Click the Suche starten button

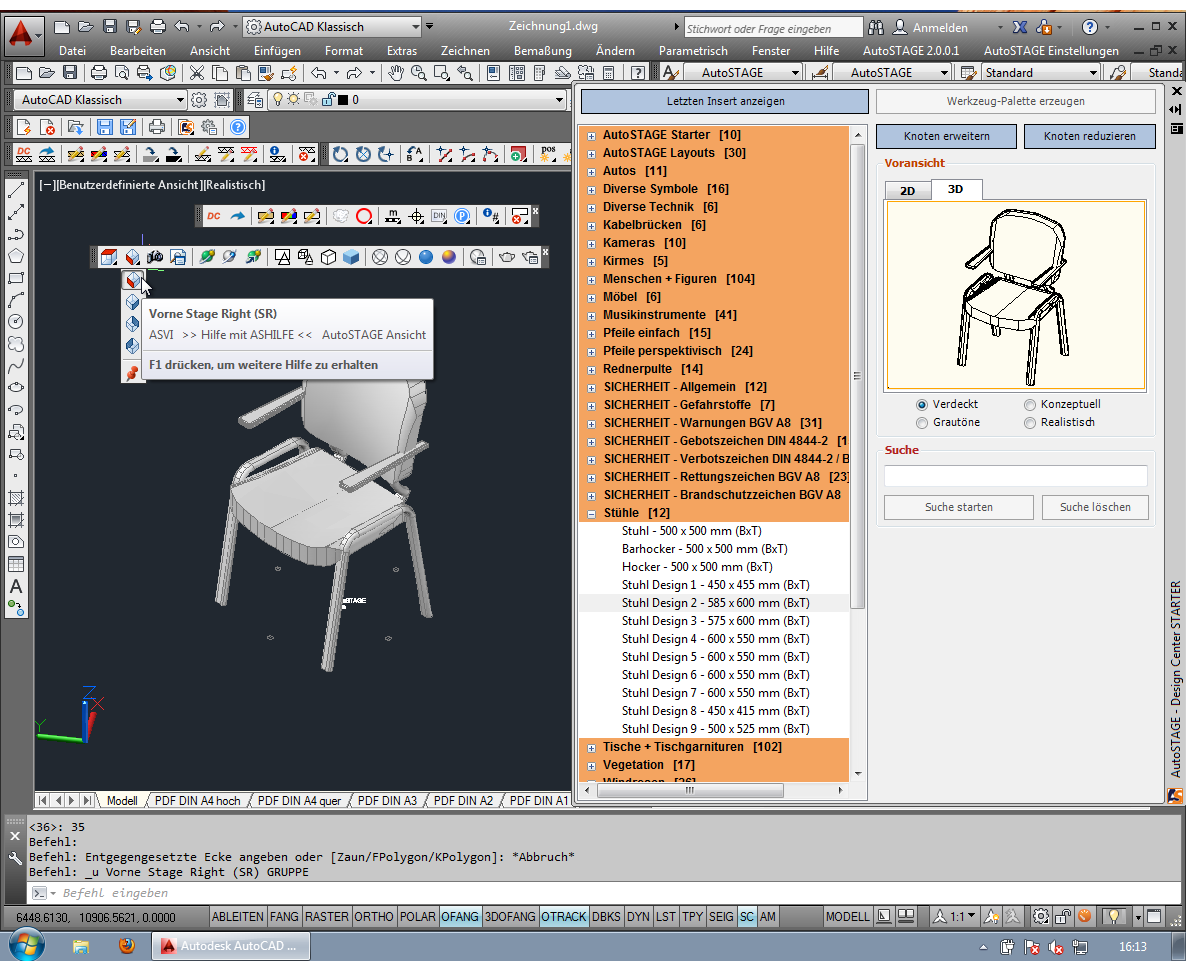point(958,507)
